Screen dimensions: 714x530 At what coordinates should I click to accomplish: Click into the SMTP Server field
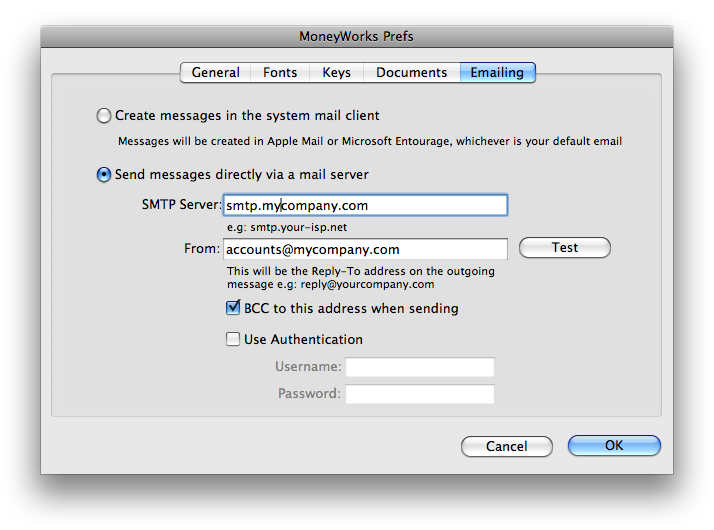tap(365, 205)
